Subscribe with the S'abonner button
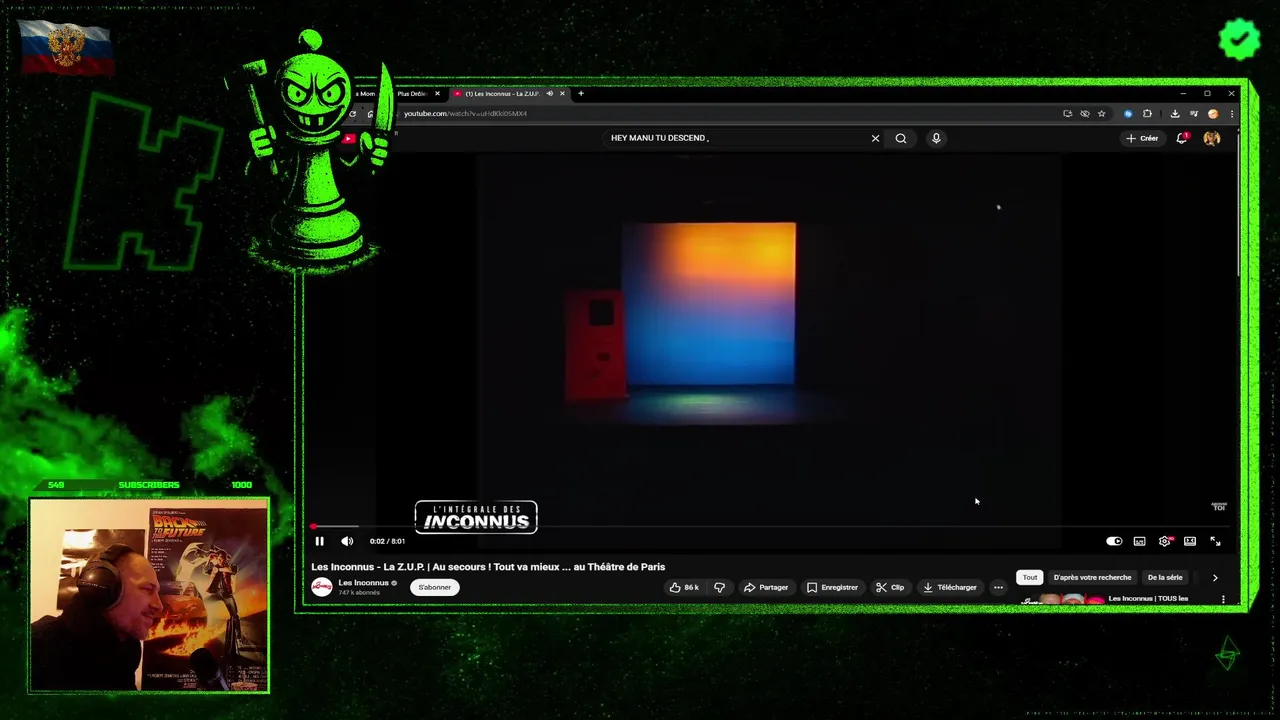This screenshot has height=720, width=1280. tap(434, 587)
